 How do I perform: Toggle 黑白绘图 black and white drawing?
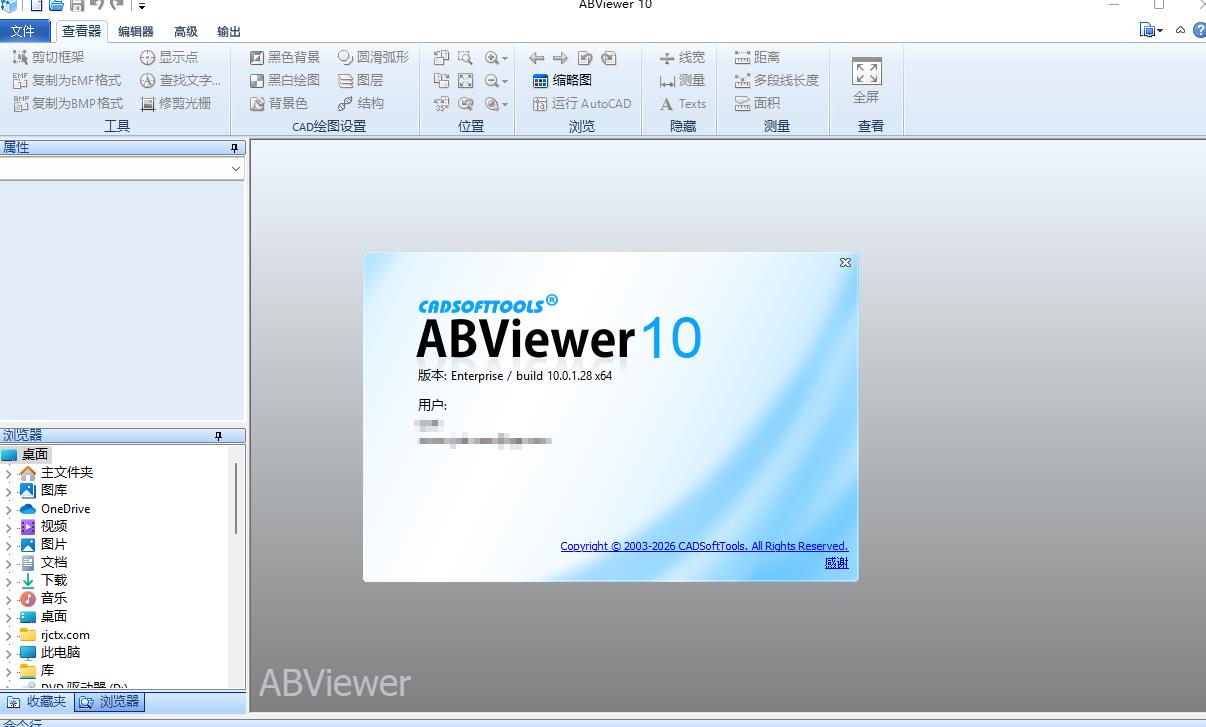pyautogui.click(x=285, y=80)
